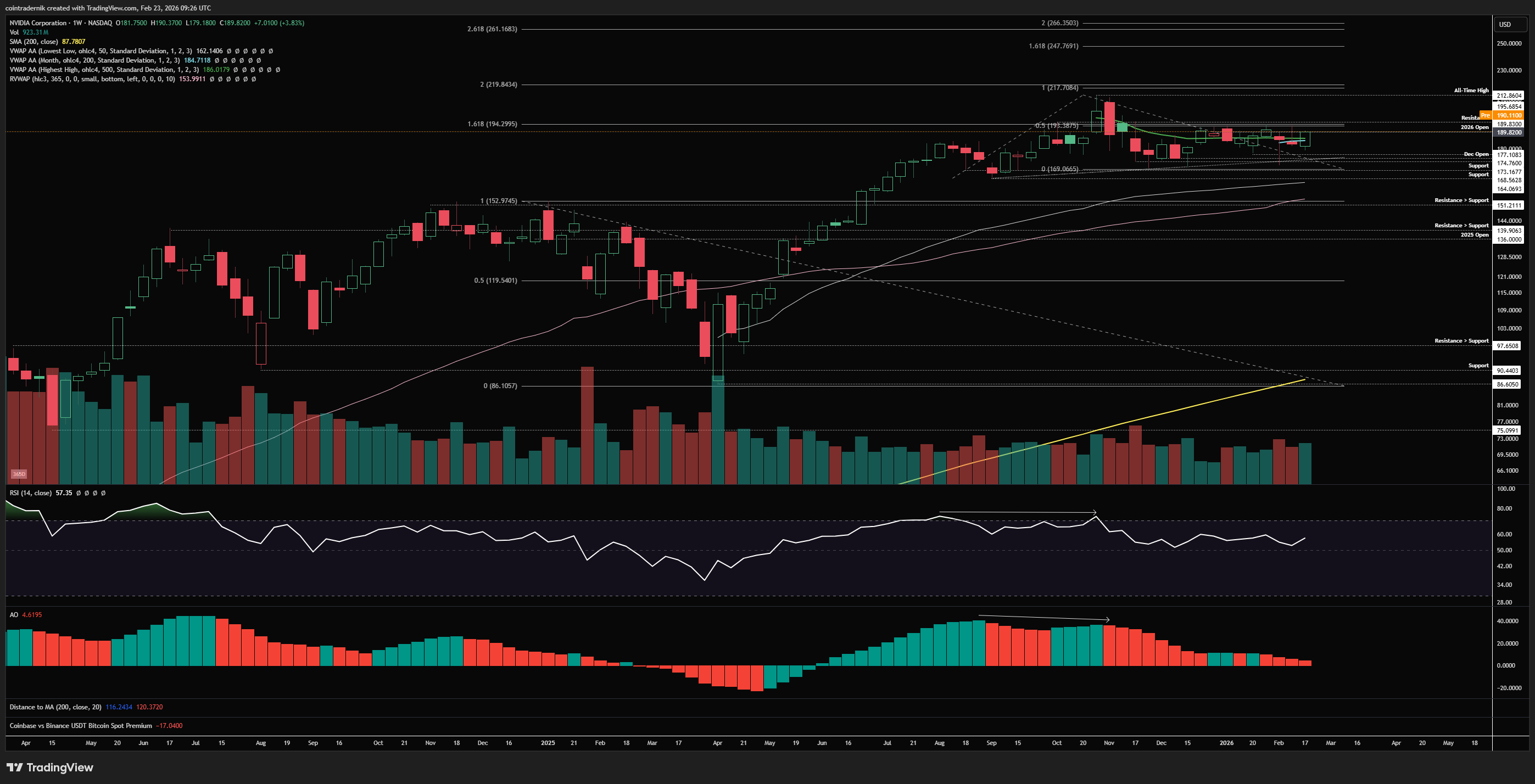Click the red 365D label on volume
Image resolution: width=1535 pixels, height=784 pixels.
click(x=19, y=474)
